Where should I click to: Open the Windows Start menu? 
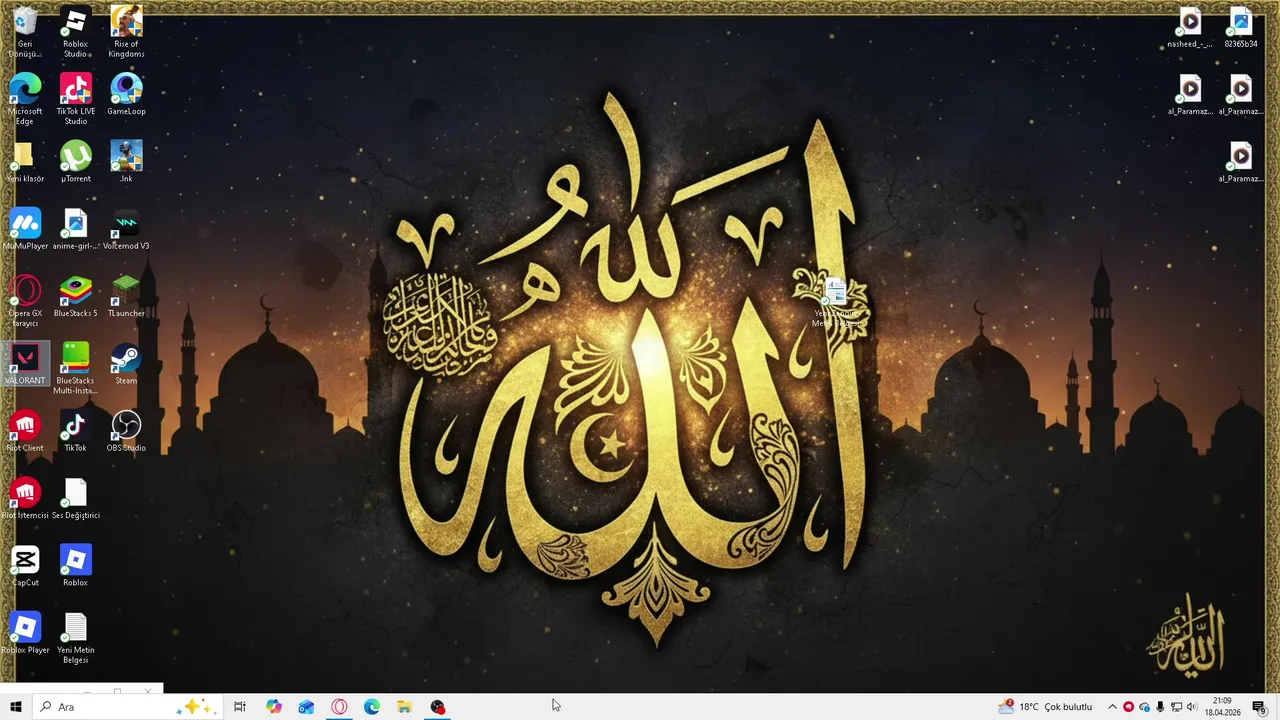(16, 707)
